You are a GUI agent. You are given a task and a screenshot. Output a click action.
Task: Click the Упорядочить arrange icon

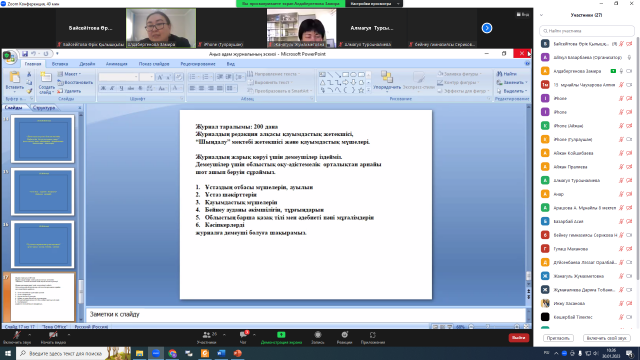click(x=387, y=77)
